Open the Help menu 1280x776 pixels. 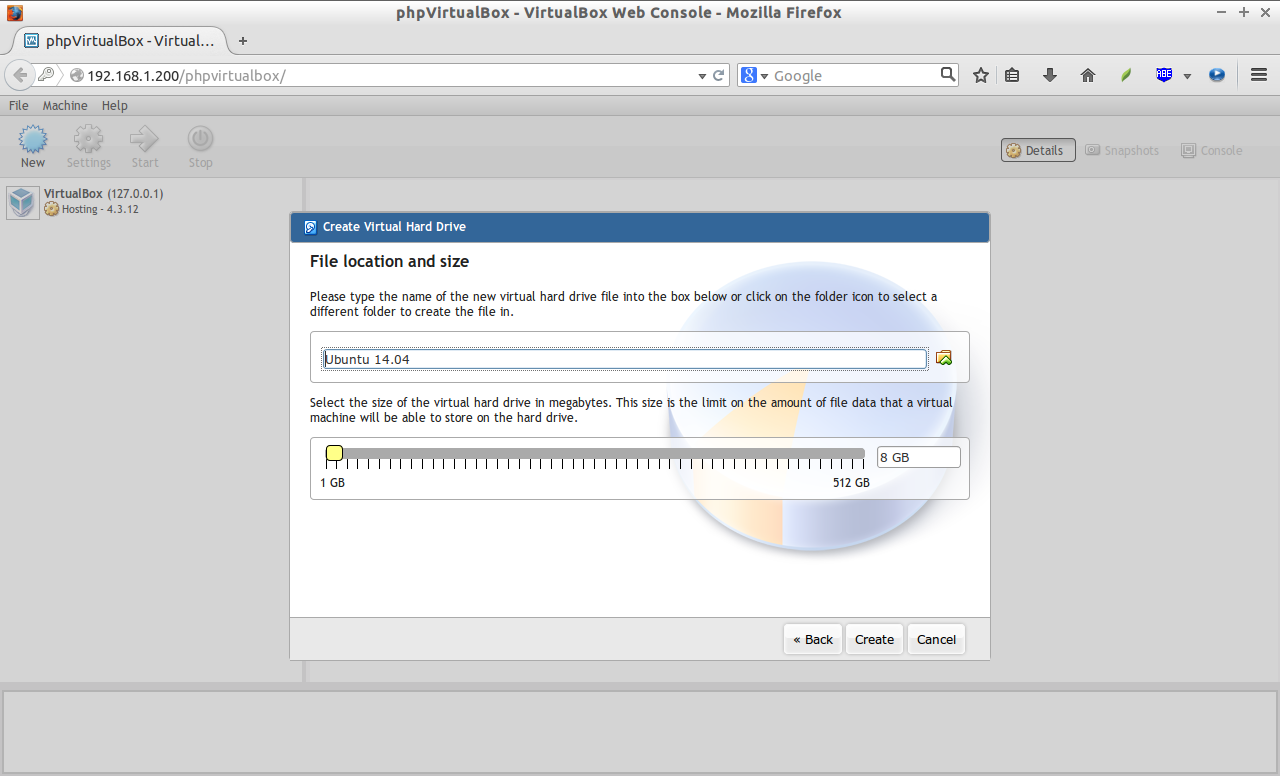(x=115, y=105)
